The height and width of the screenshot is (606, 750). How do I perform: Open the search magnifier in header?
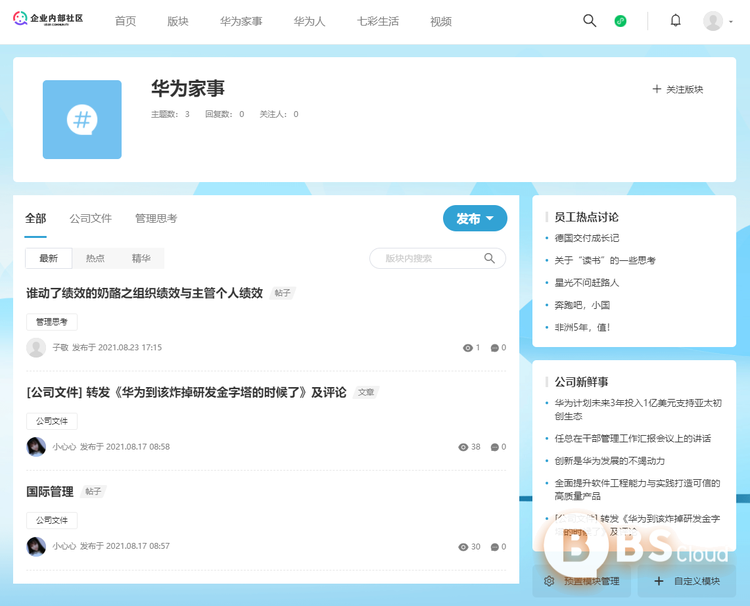[589, 21]
